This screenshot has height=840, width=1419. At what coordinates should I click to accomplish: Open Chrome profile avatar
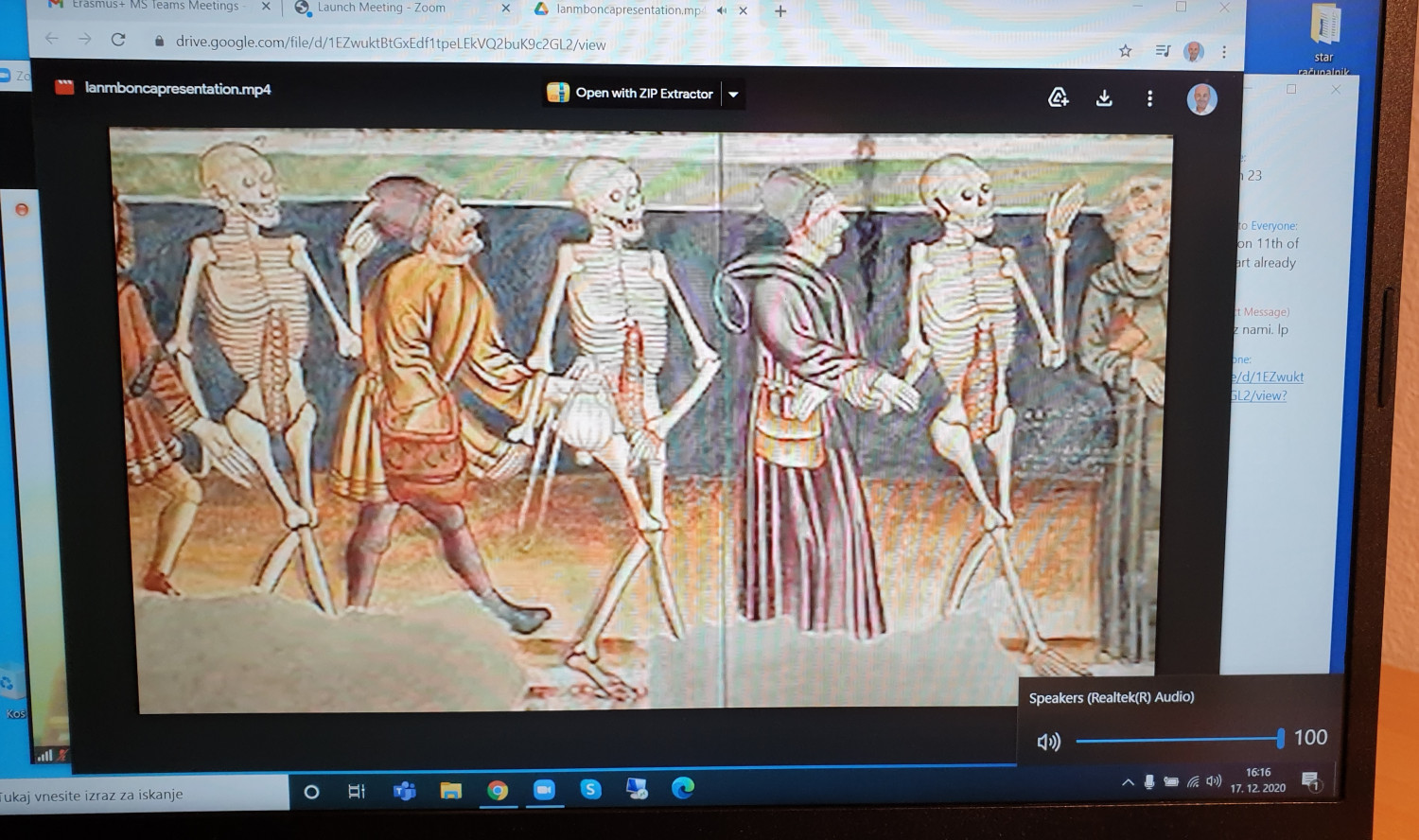(x=1194, y=52)
